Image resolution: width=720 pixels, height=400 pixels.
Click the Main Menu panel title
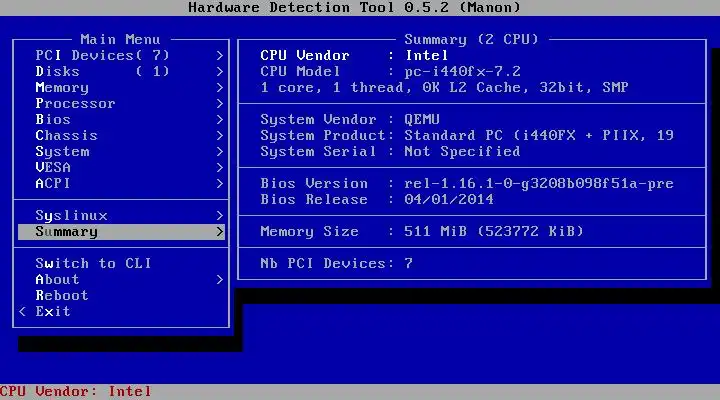(120, 39)
